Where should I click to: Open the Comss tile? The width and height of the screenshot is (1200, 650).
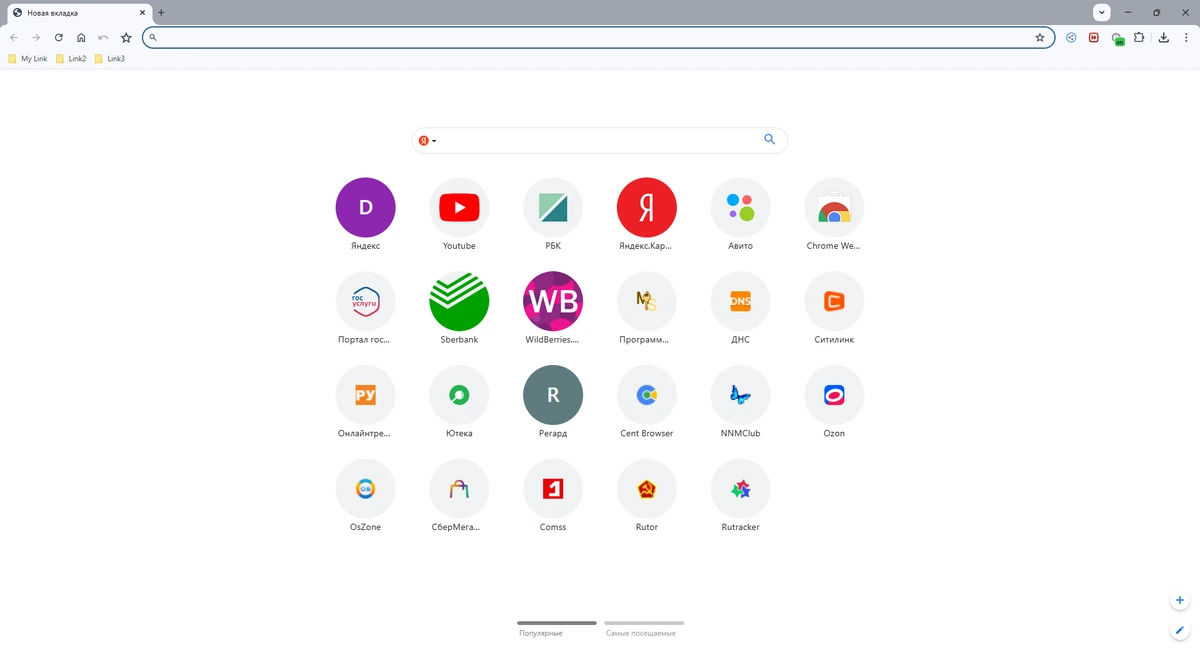(553, 489)
